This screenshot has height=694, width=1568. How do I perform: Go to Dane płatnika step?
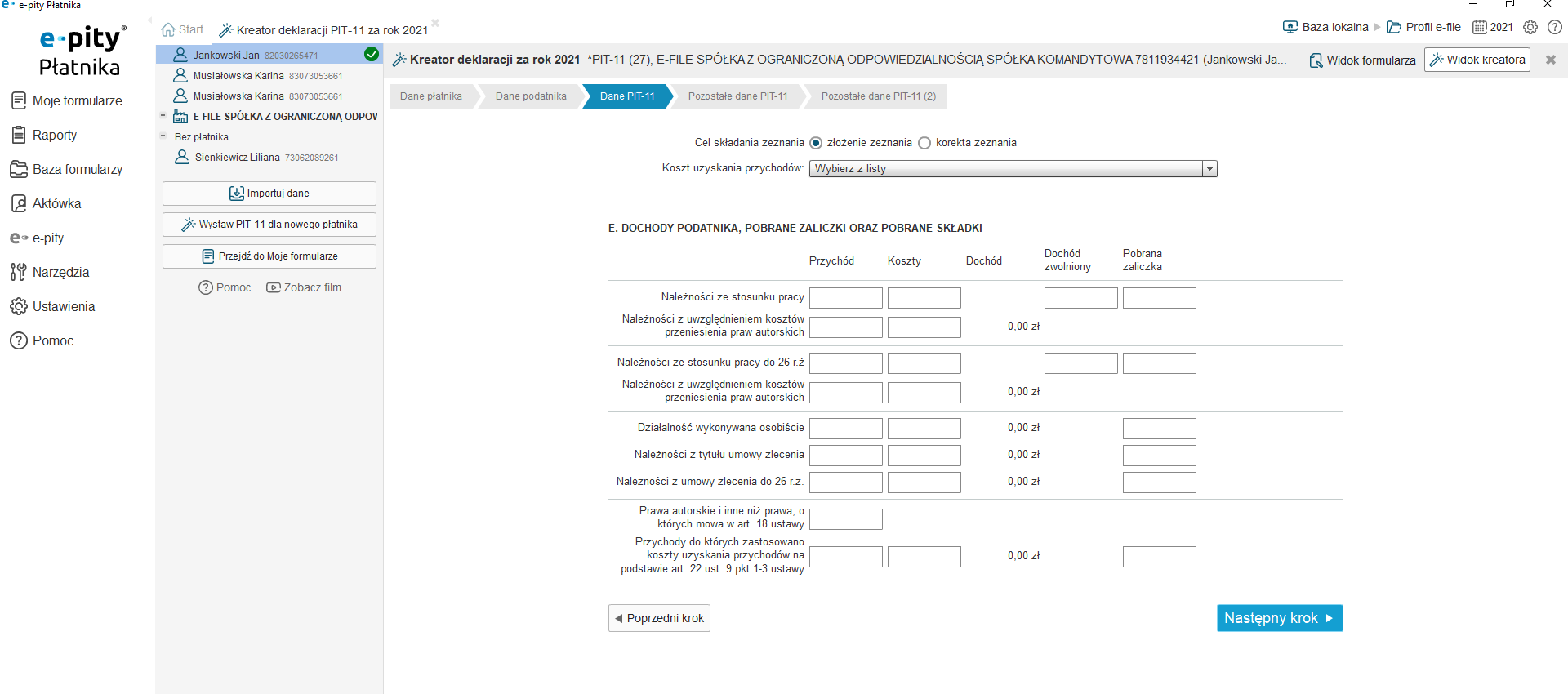pos(431,96)
